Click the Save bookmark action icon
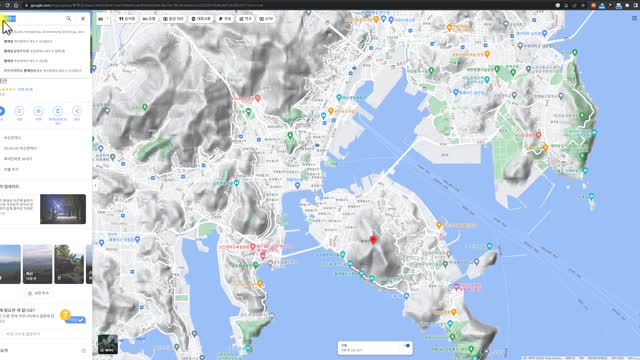Viewport: 640px width, 360px height. point(19,111)
